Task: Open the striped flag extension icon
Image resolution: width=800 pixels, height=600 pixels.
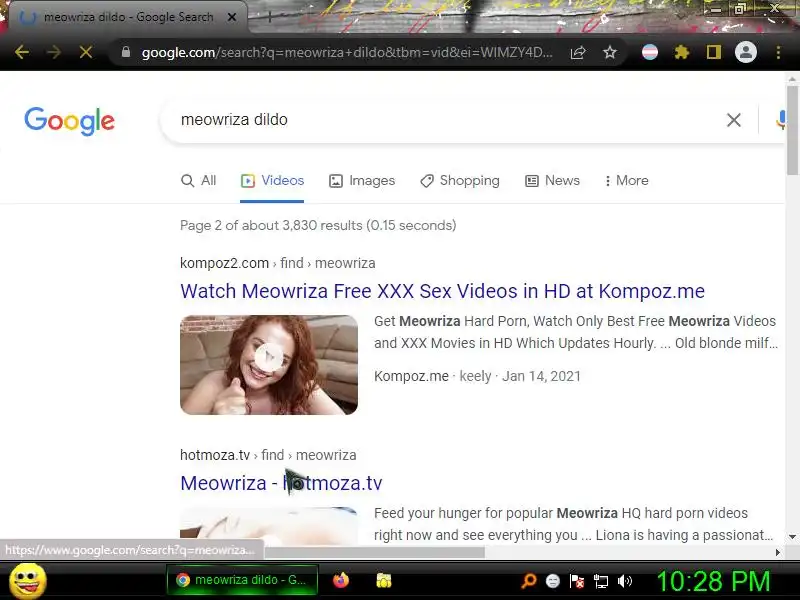Action: pyautogui.click(x=649, y=52)
